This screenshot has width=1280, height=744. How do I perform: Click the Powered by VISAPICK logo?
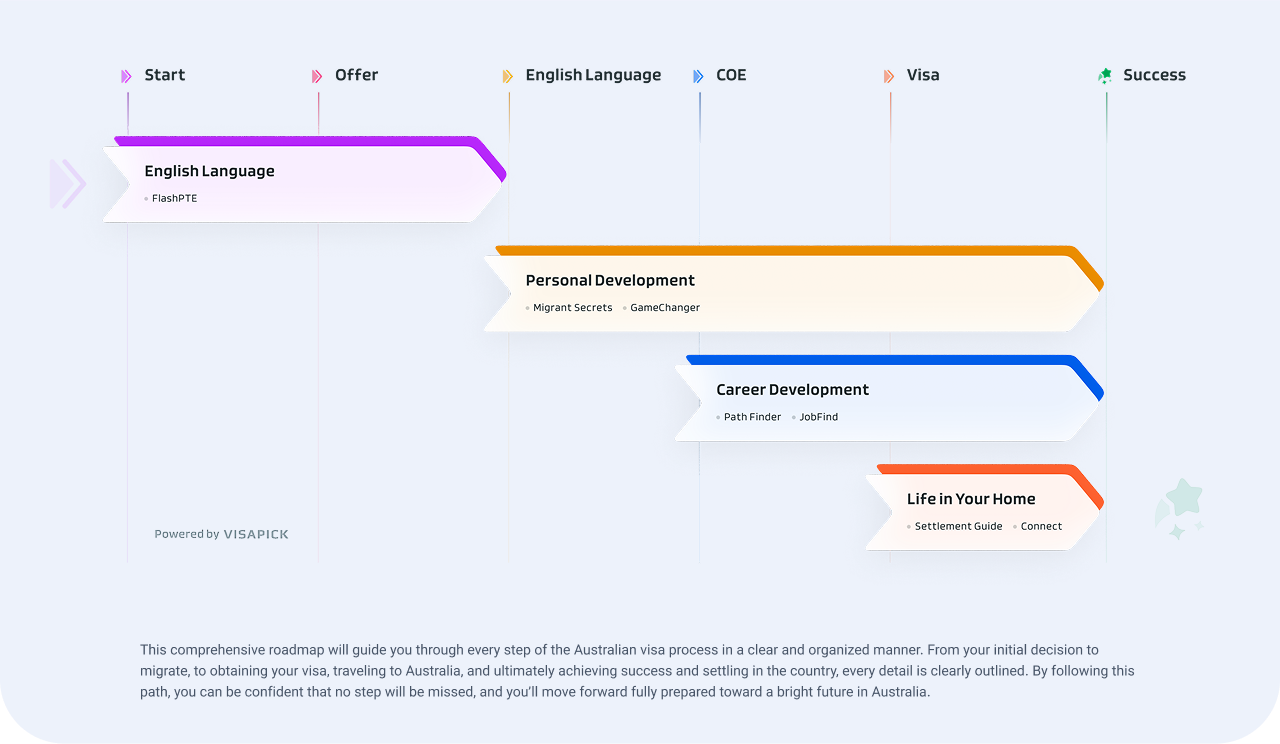coord(221,534)
